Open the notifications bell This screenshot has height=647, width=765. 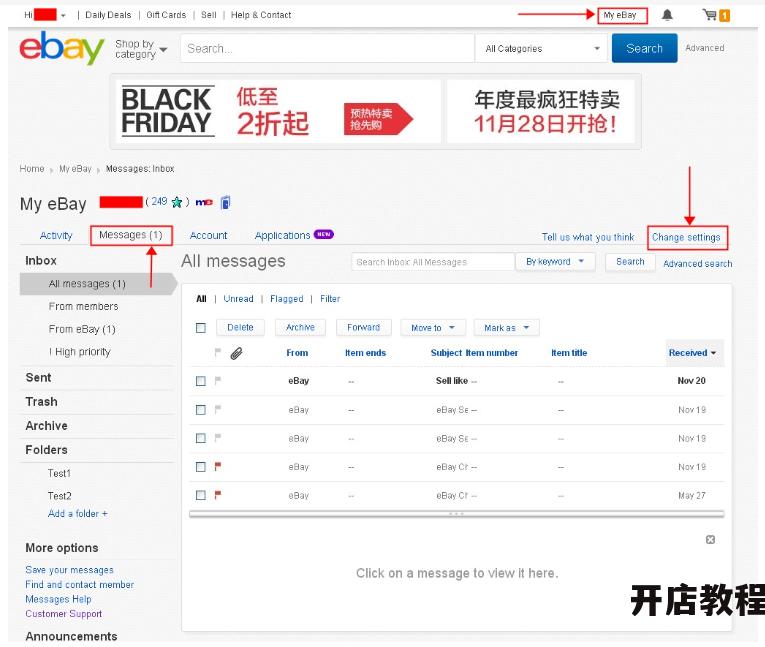point(667,16)
